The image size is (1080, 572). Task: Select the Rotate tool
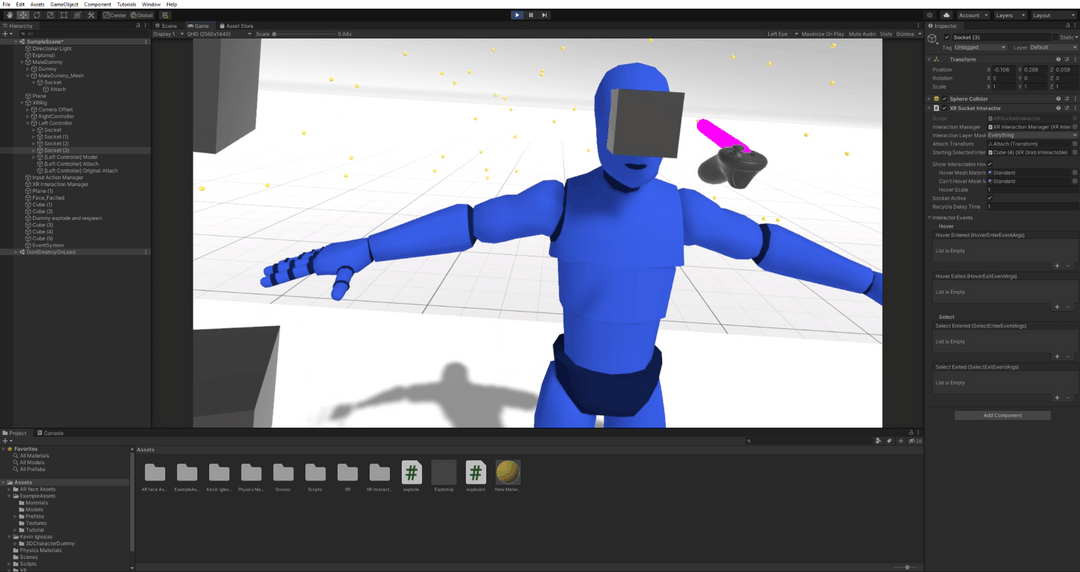click(37, 15)
